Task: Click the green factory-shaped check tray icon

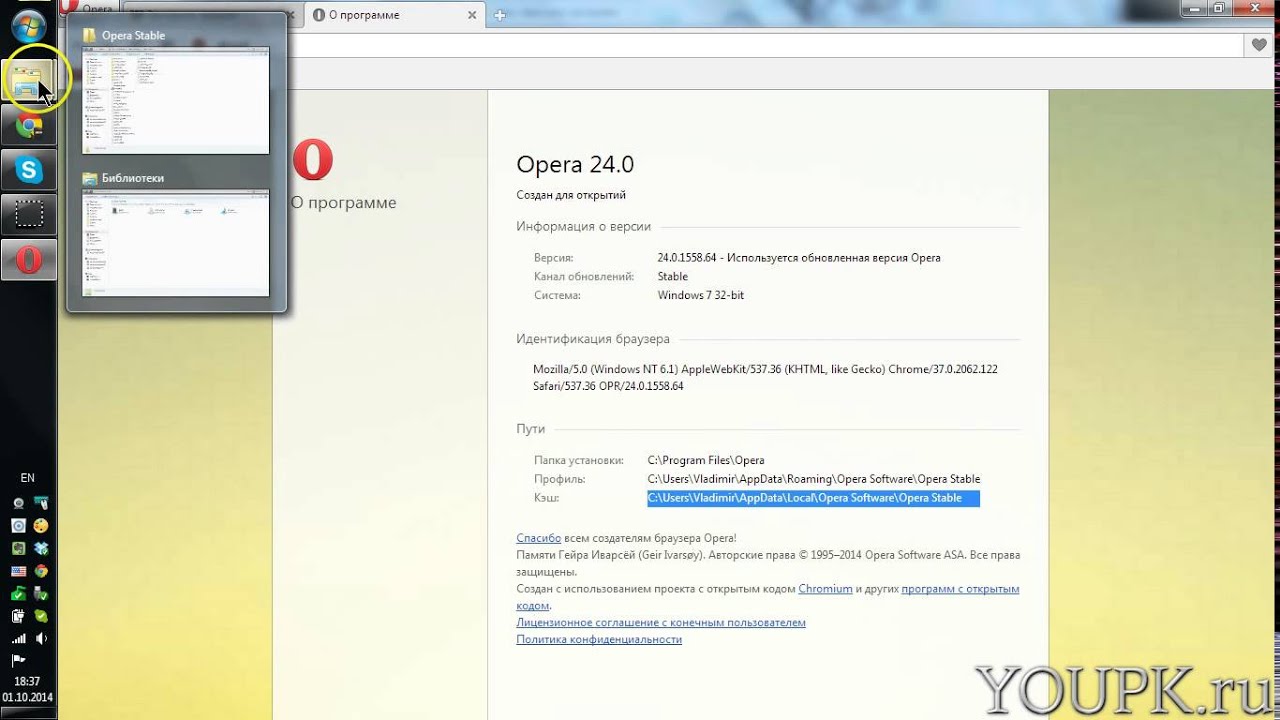Action: point(19,593)
